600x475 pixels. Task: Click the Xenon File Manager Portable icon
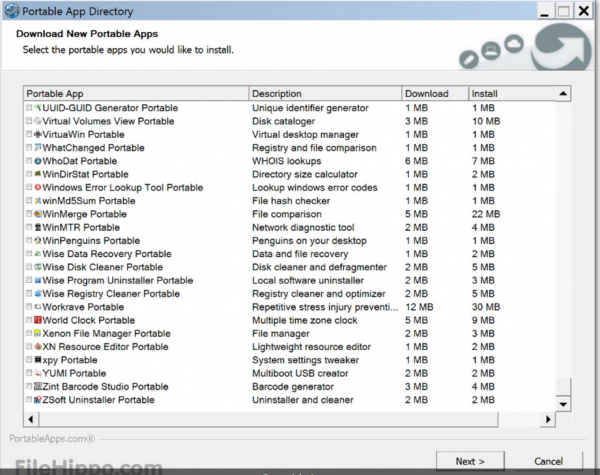tap(38, 334)
